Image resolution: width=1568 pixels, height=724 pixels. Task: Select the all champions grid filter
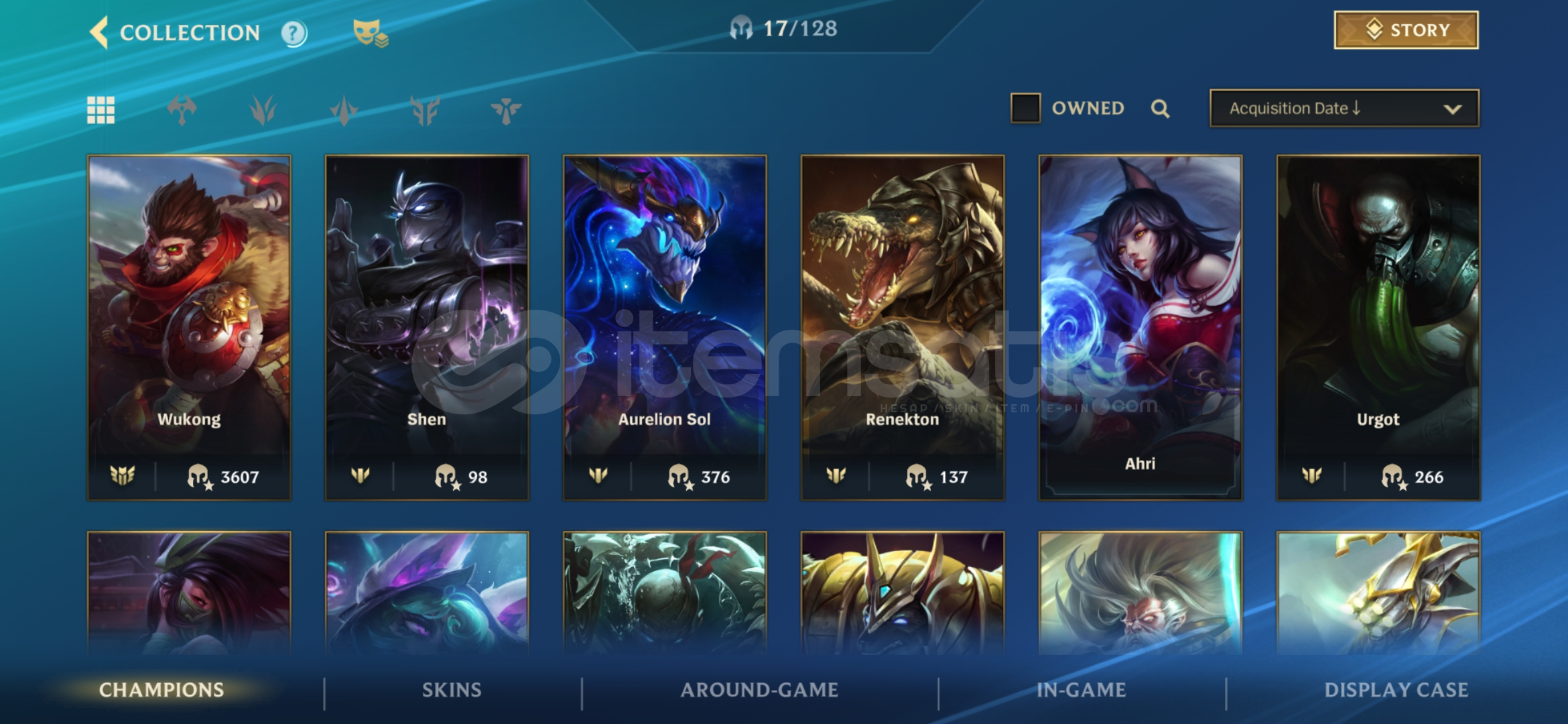coord(101,110)
